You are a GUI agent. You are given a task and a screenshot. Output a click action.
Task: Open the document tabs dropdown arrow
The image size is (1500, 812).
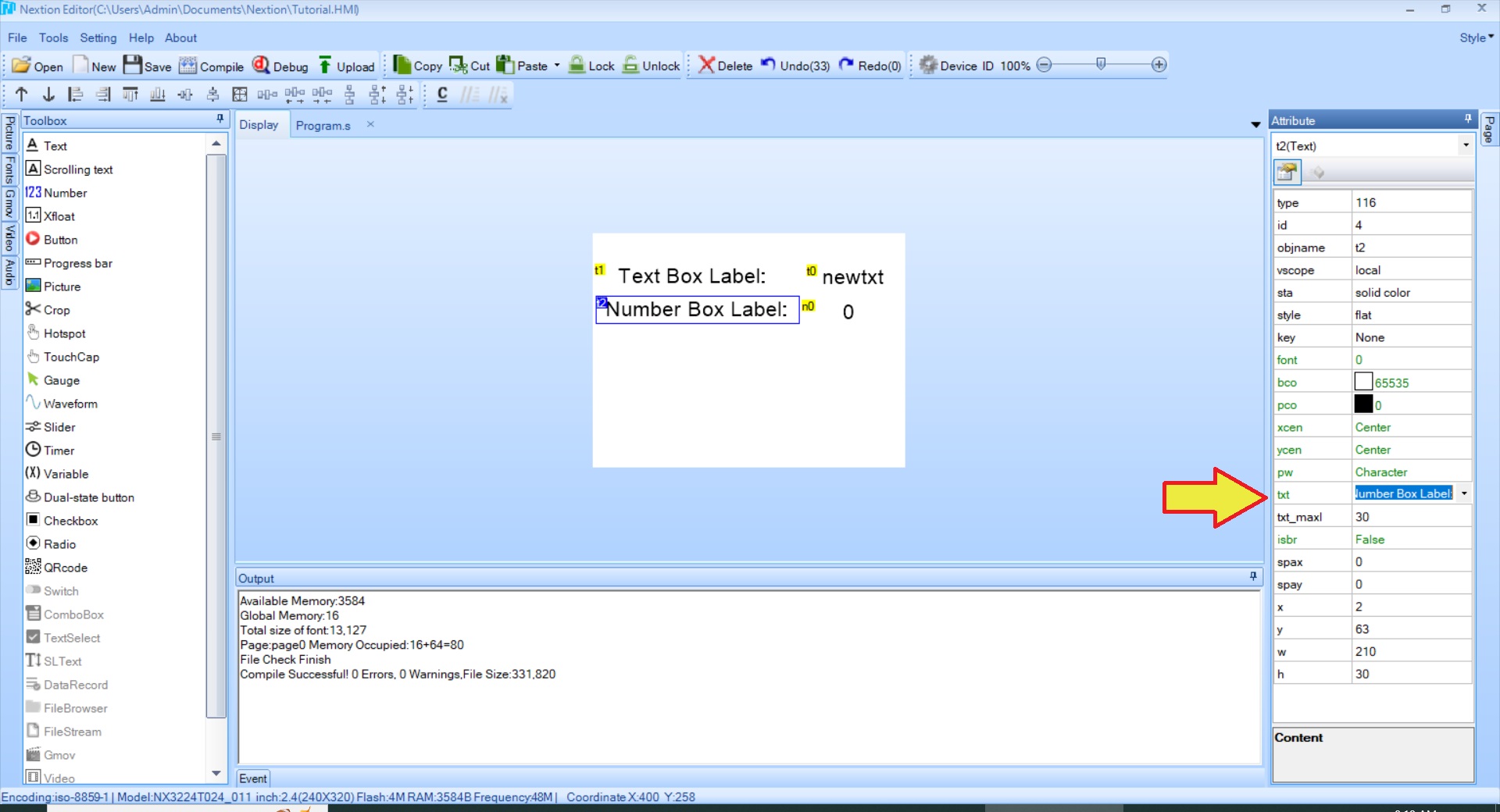coord(1255,125)
